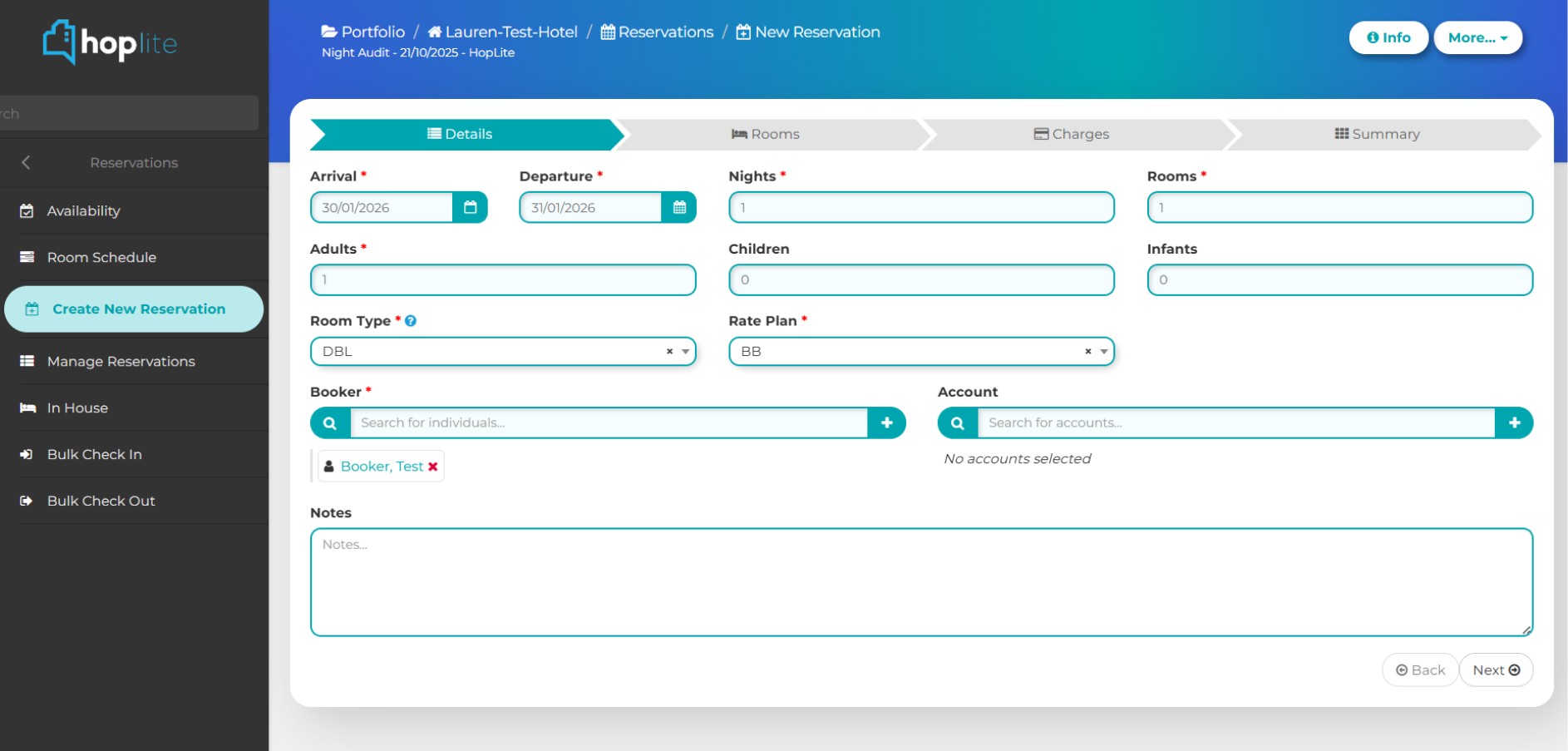The image size is (1568, 751).
Task: Add a new booker with plus button
Action: coord(886,423)
